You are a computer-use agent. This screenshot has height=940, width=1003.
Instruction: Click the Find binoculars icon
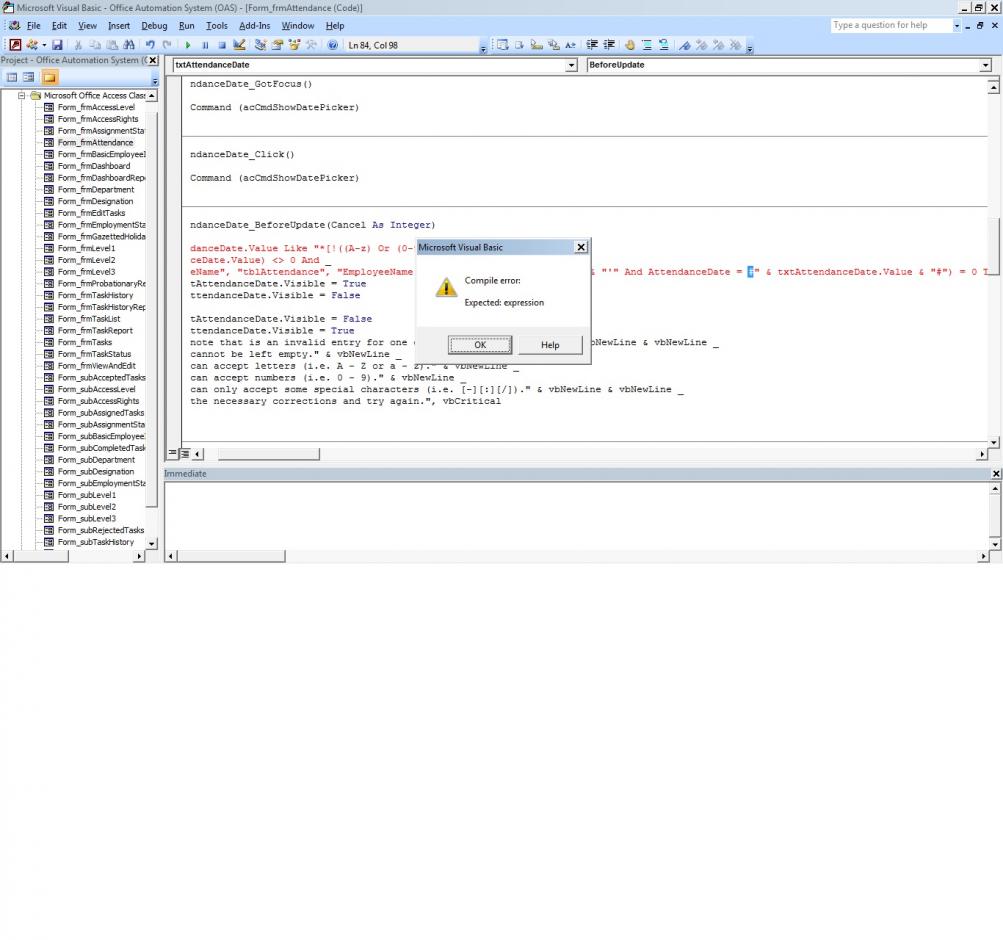click(129, 45)
